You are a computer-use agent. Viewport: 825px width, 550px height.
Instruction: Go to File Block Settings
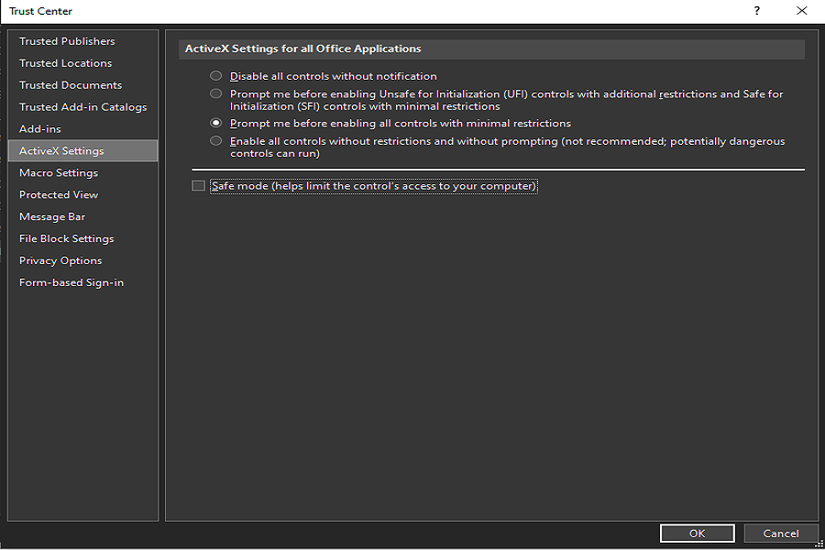click(66, 239)
